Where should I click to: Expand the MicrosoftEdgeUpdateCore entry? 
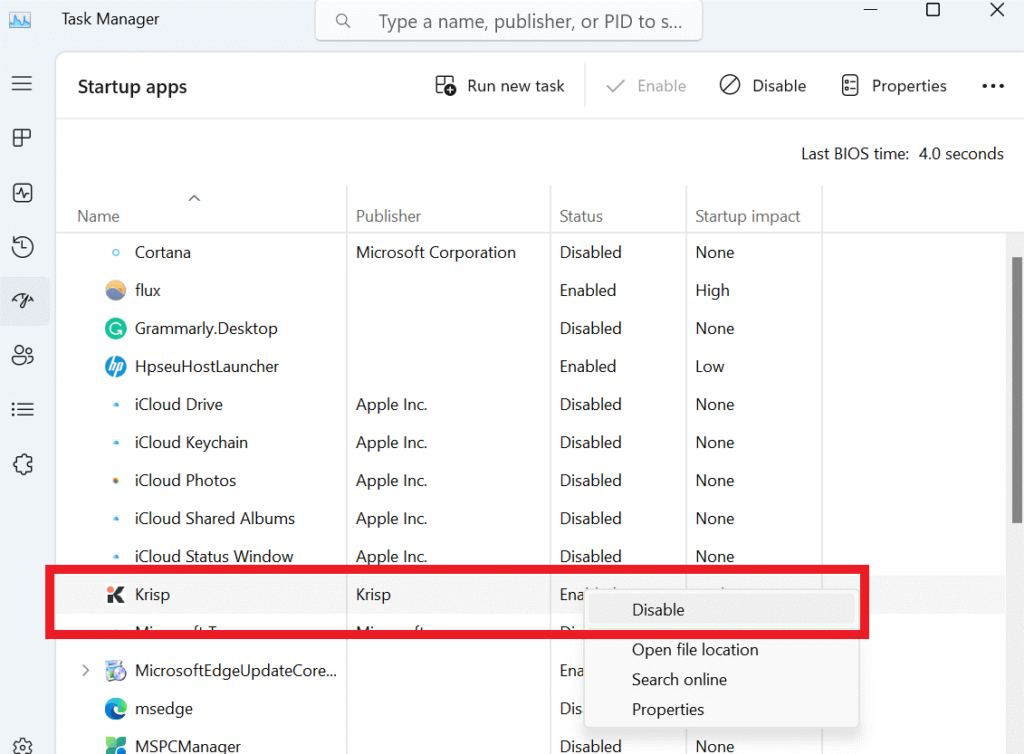click(x=85, y=670)
